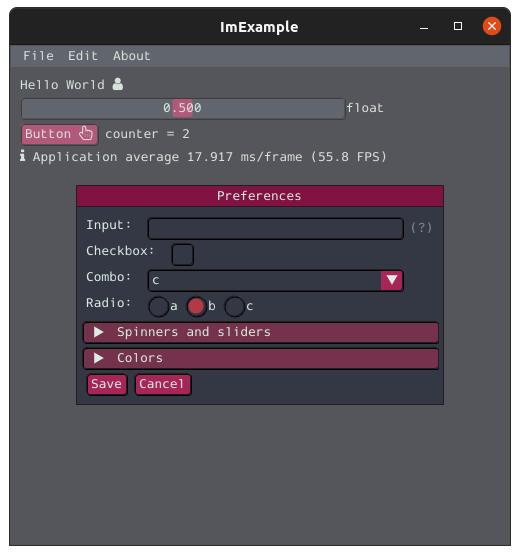Click the counter = 2 text

tap(147, 134)
